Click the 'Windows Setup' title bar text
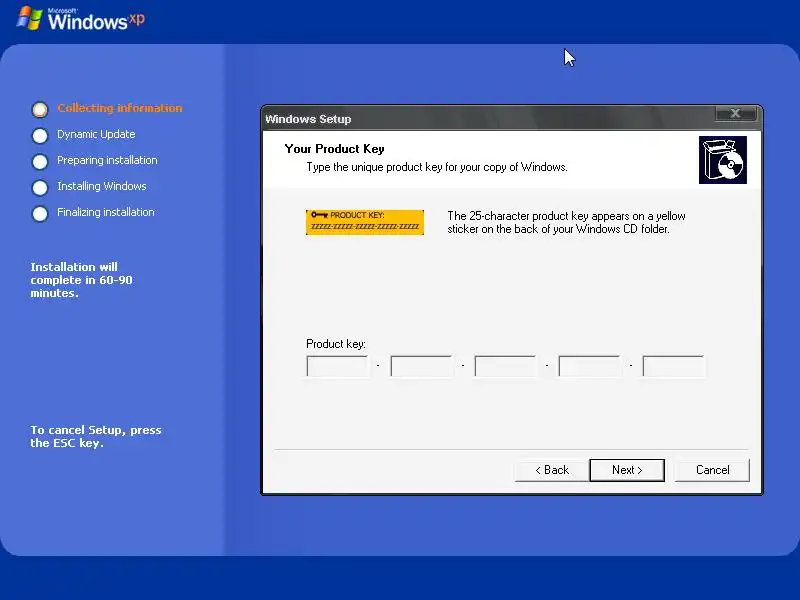This screenshot has width=800, height=600. pos(308,119)
